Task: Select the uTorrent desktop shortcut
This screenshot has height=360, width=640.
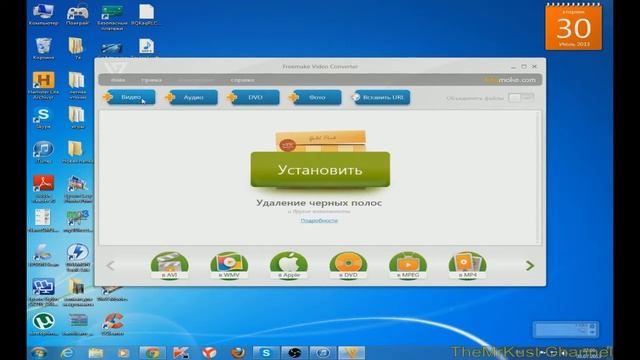Action: click(x=43, y=324)
